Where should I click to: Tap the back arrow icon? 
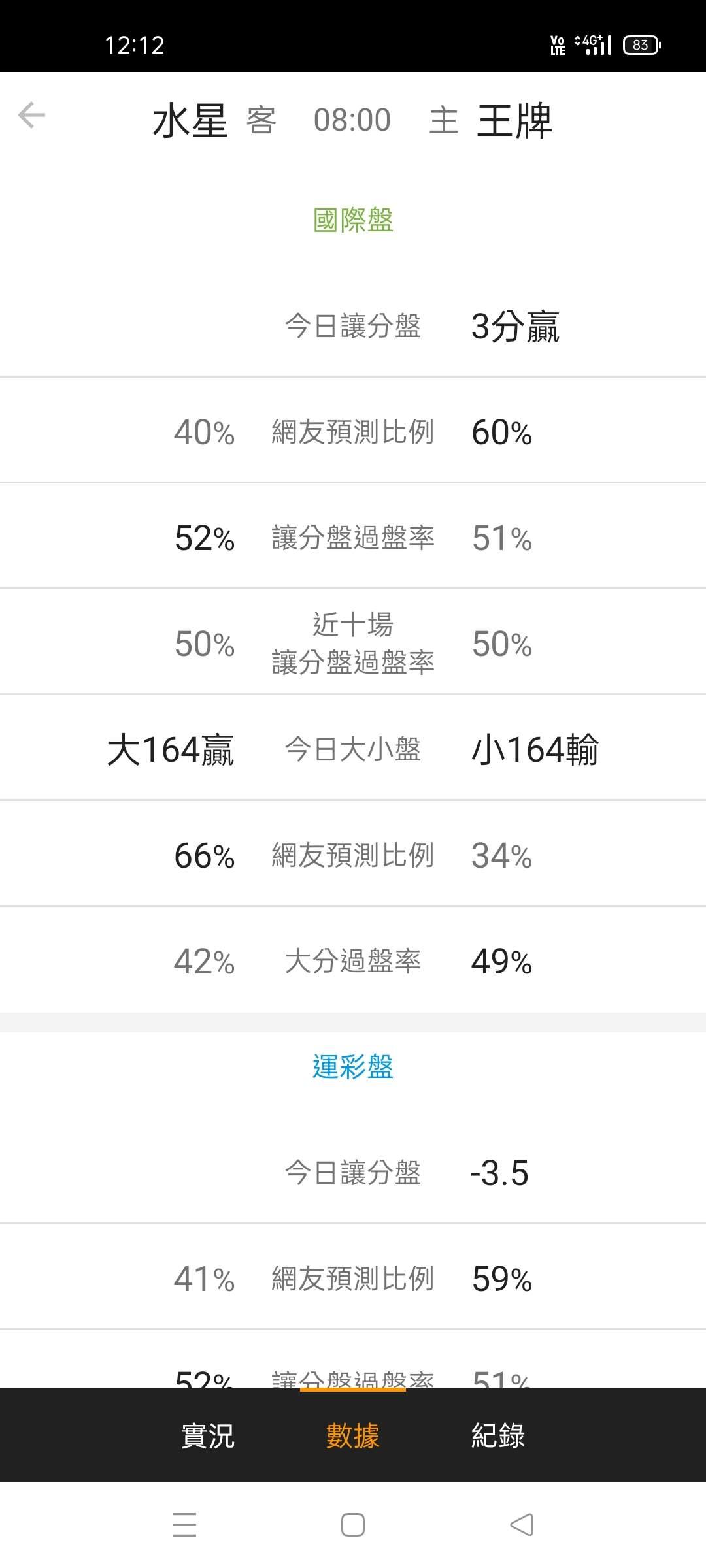coord(31,116)
